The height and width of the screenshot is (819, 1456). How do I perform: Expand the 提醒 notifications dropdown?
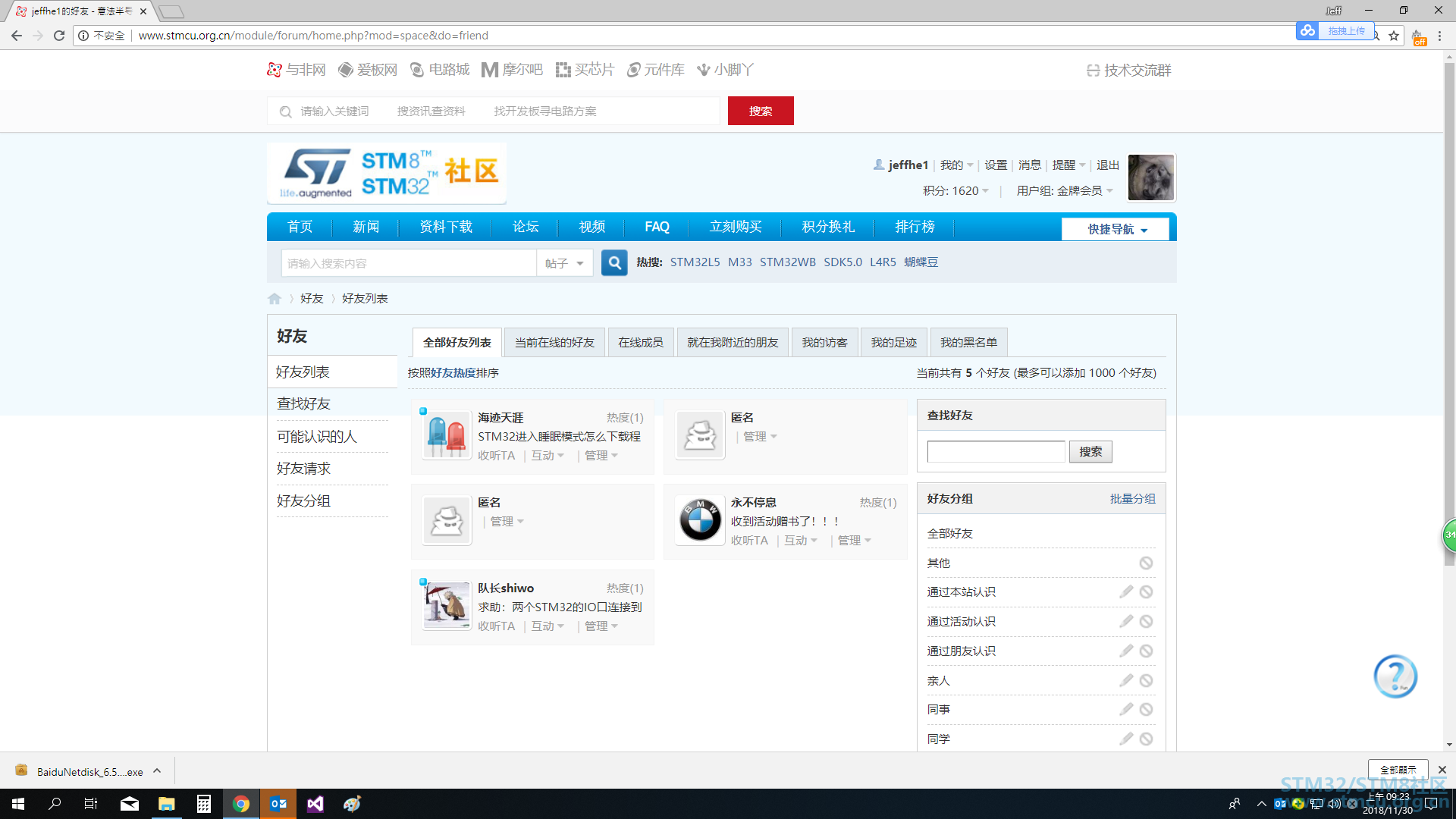pyautogui.click(x=1068, y=165)
